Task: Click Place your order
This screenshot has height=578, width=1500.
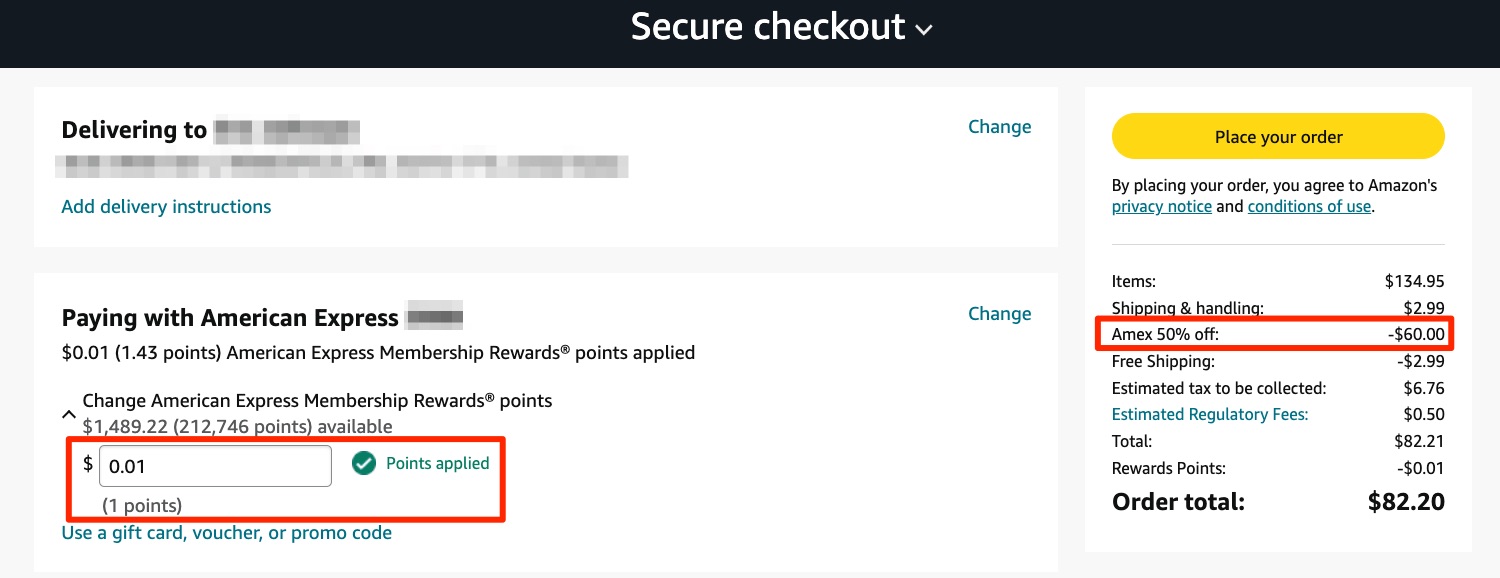Action: click(x=1277, y=136)
